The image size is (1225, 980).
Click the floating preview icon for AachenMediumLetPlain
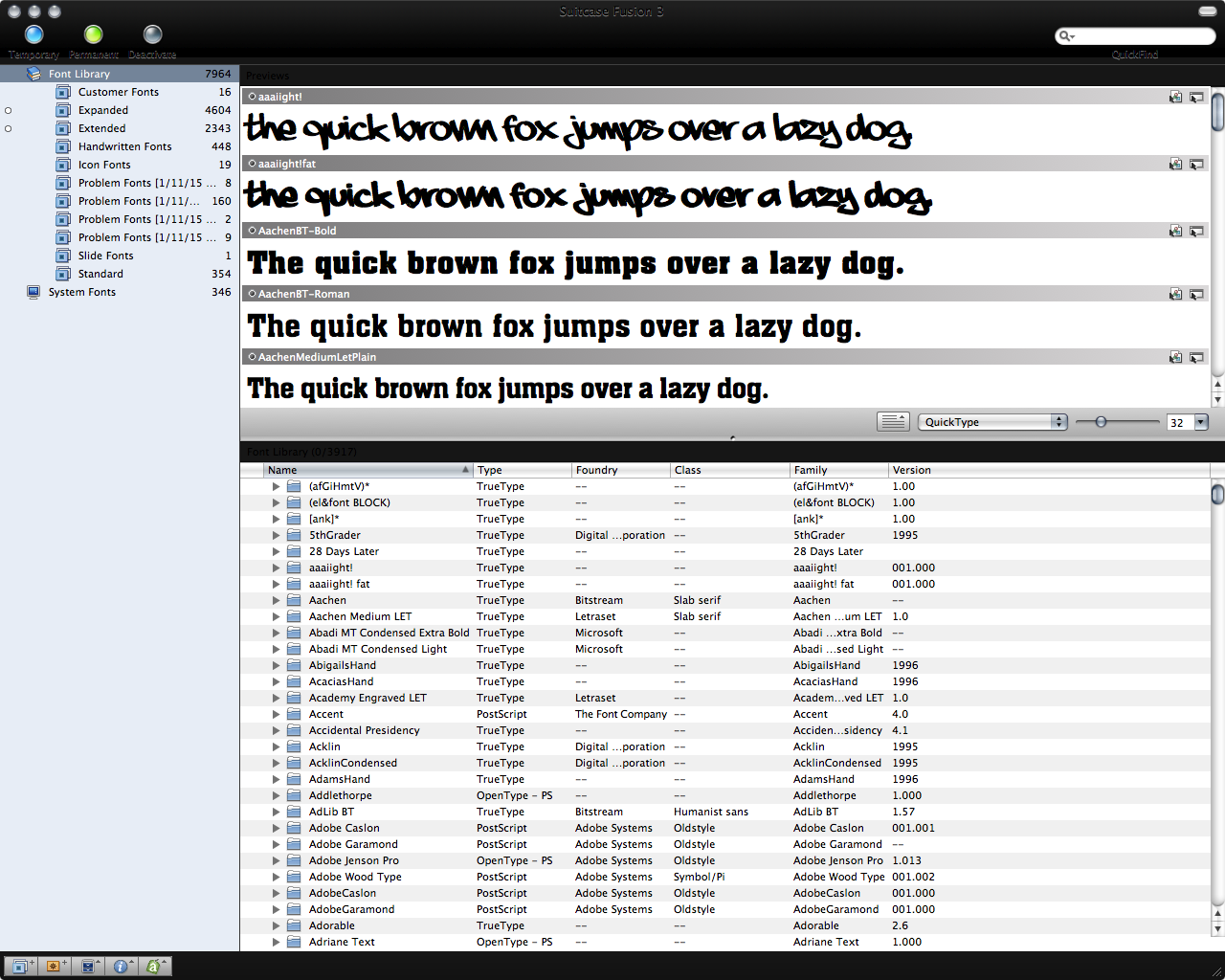pyautogui.click(x=1196, y=357)
